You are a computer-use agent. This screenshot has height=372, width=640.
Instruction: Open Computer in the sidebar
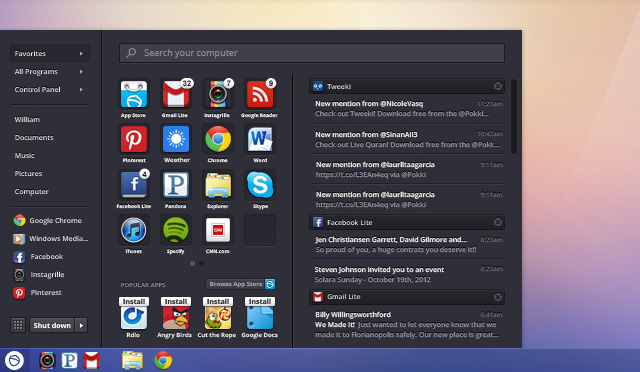click(31, 192)
